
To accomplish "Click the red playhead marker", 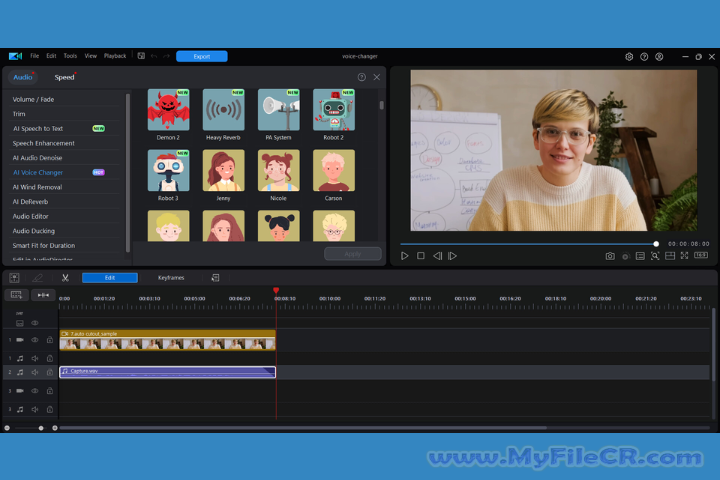I will click(x=276, y=290).
